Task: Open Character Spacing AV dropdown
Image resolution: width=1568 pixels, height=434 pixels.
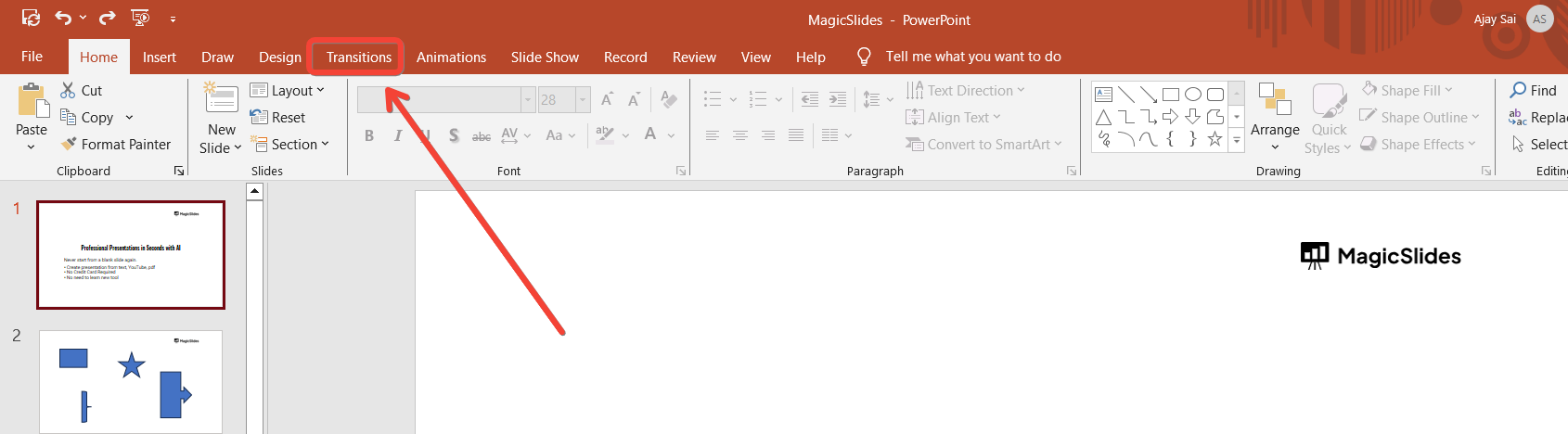Action: [516, 135]
